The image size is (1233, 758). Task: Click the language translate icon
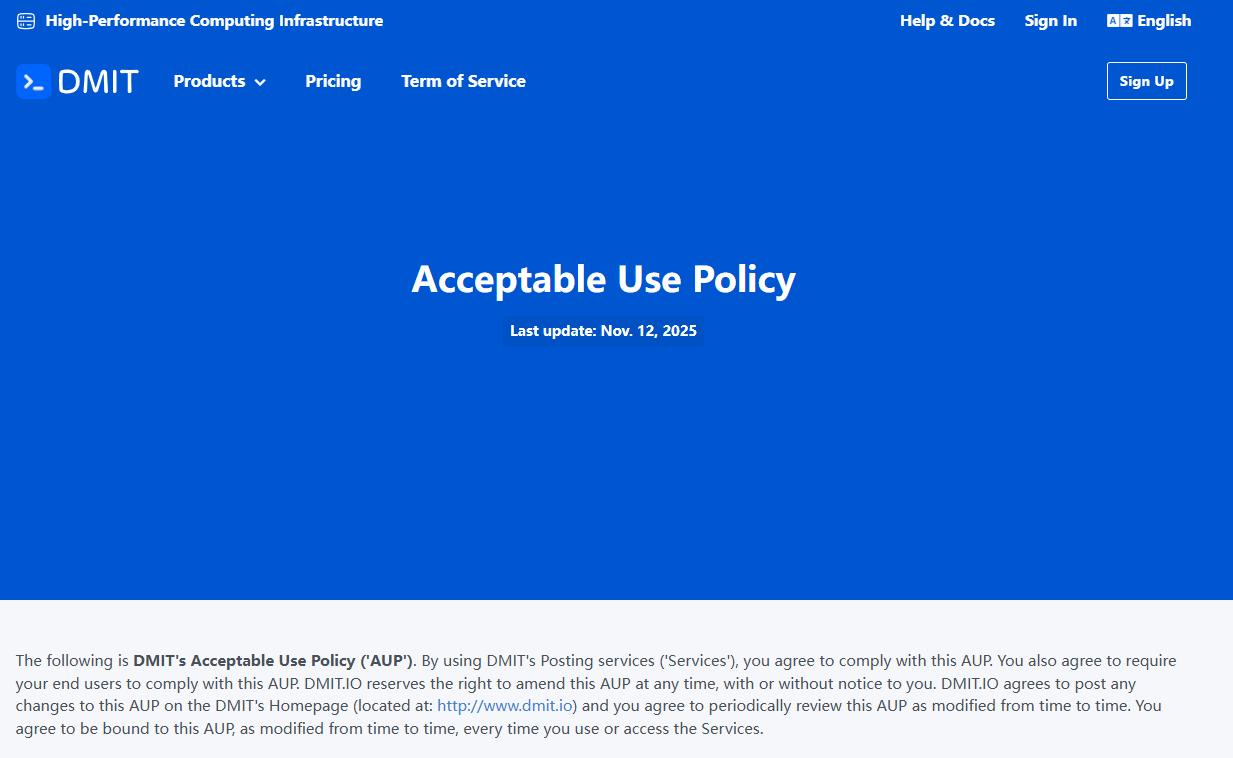1119,21
